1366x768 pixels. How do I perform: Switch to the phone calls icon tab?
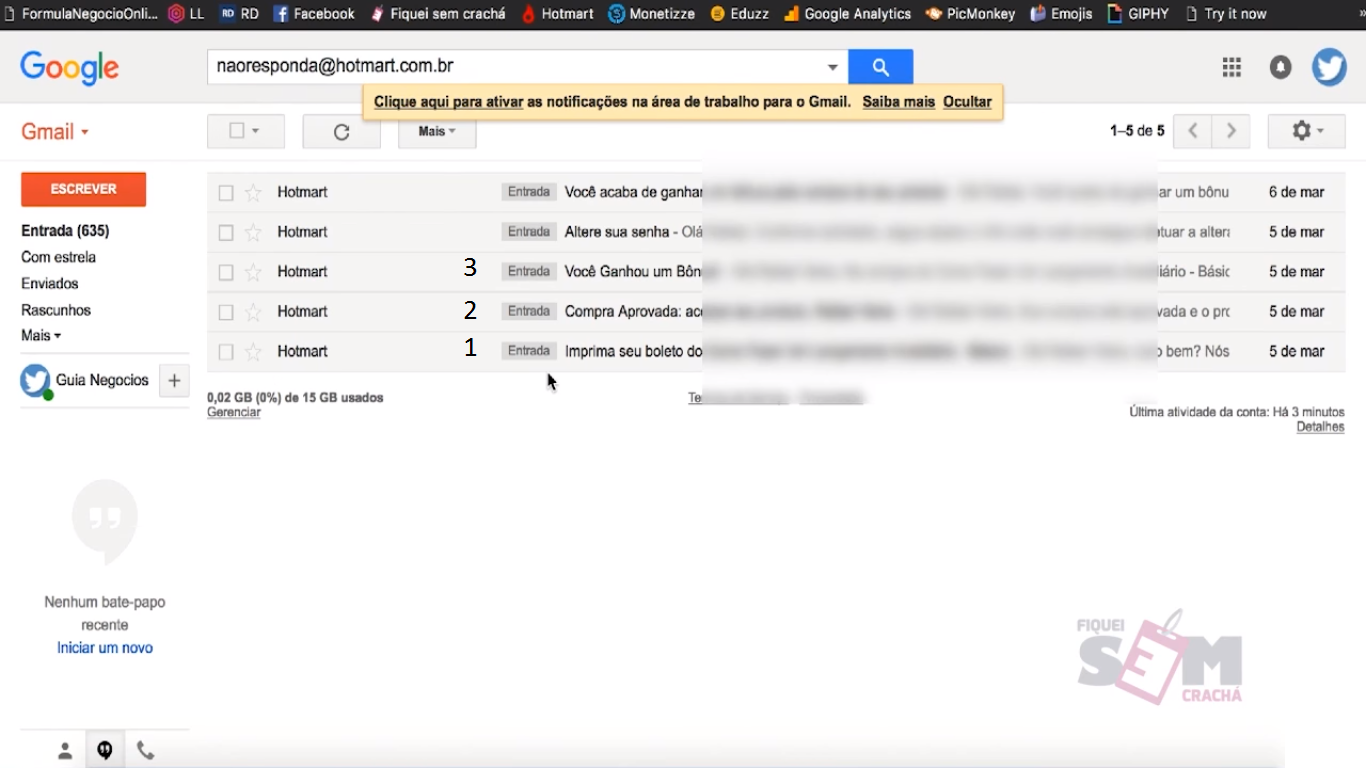coord(145,751)
